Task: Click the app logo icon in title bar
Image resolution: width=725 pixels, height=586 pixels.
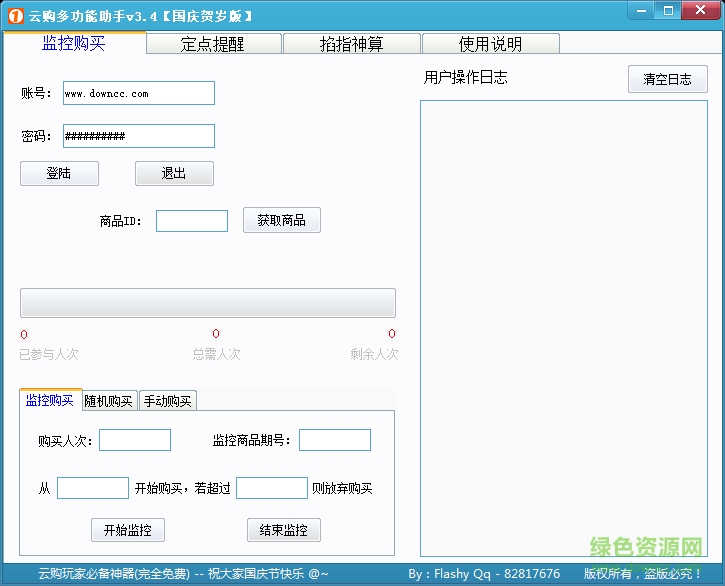Action: 14,16
